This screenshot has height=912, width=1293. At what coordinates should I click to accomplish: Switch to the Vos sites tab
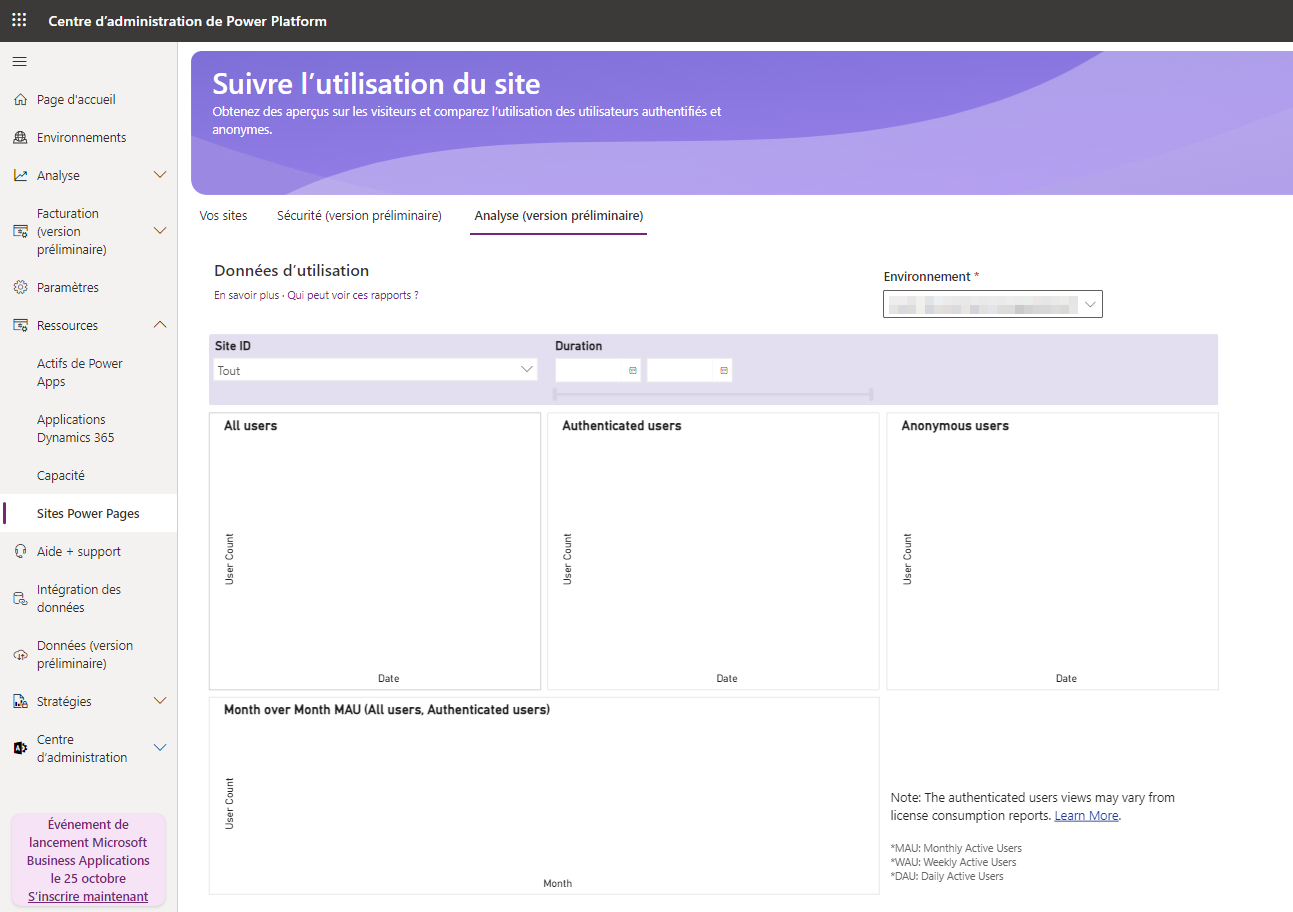pyautogui.click(x=223, y=216)
